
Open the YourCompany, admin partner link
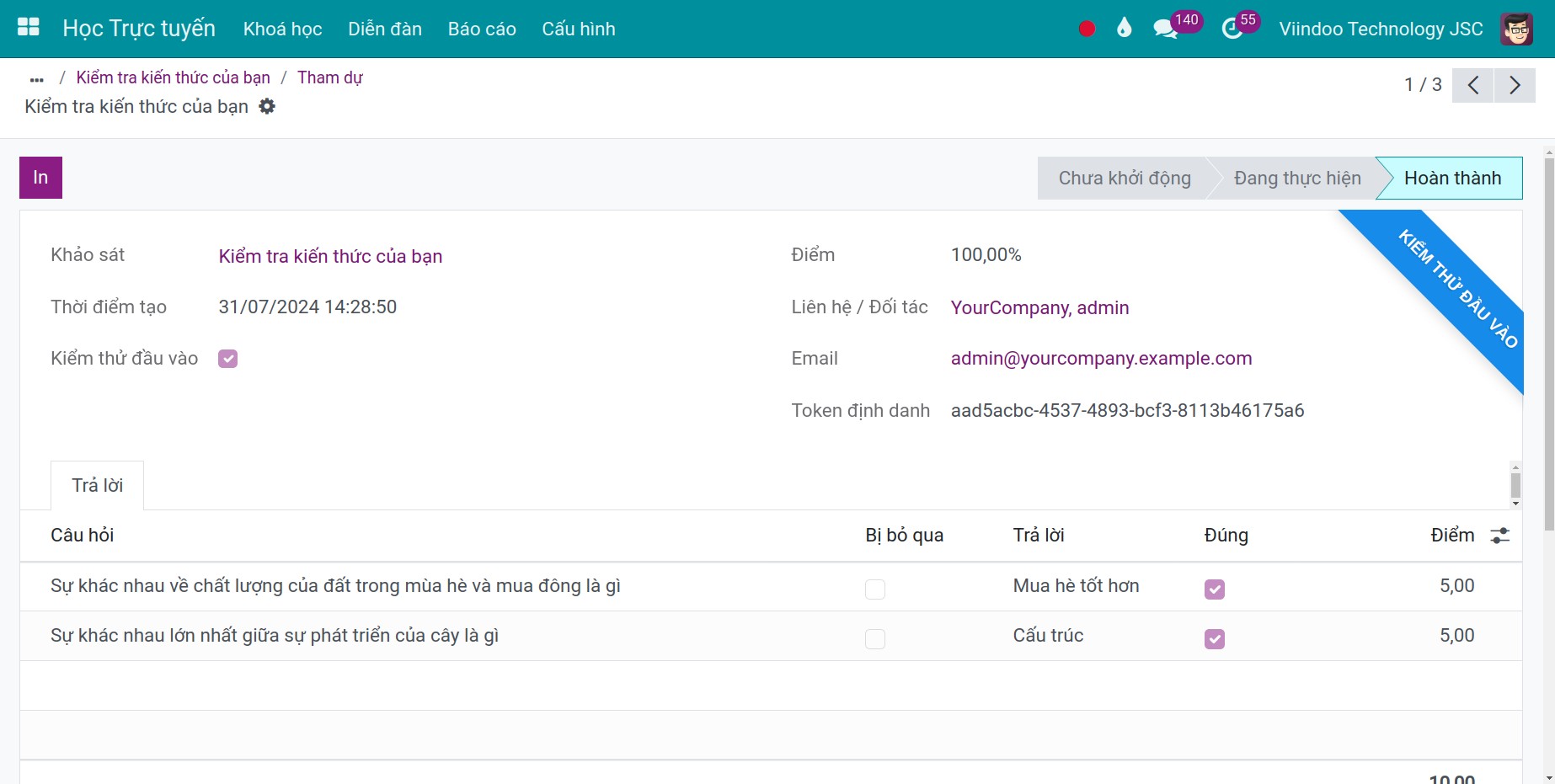[1039, 307]
